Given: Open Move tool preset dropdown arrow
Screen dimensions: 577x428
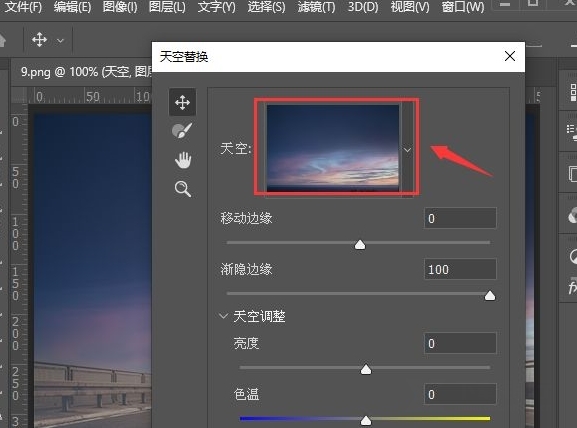Looking at the screenshot, I should click(60, 40).
